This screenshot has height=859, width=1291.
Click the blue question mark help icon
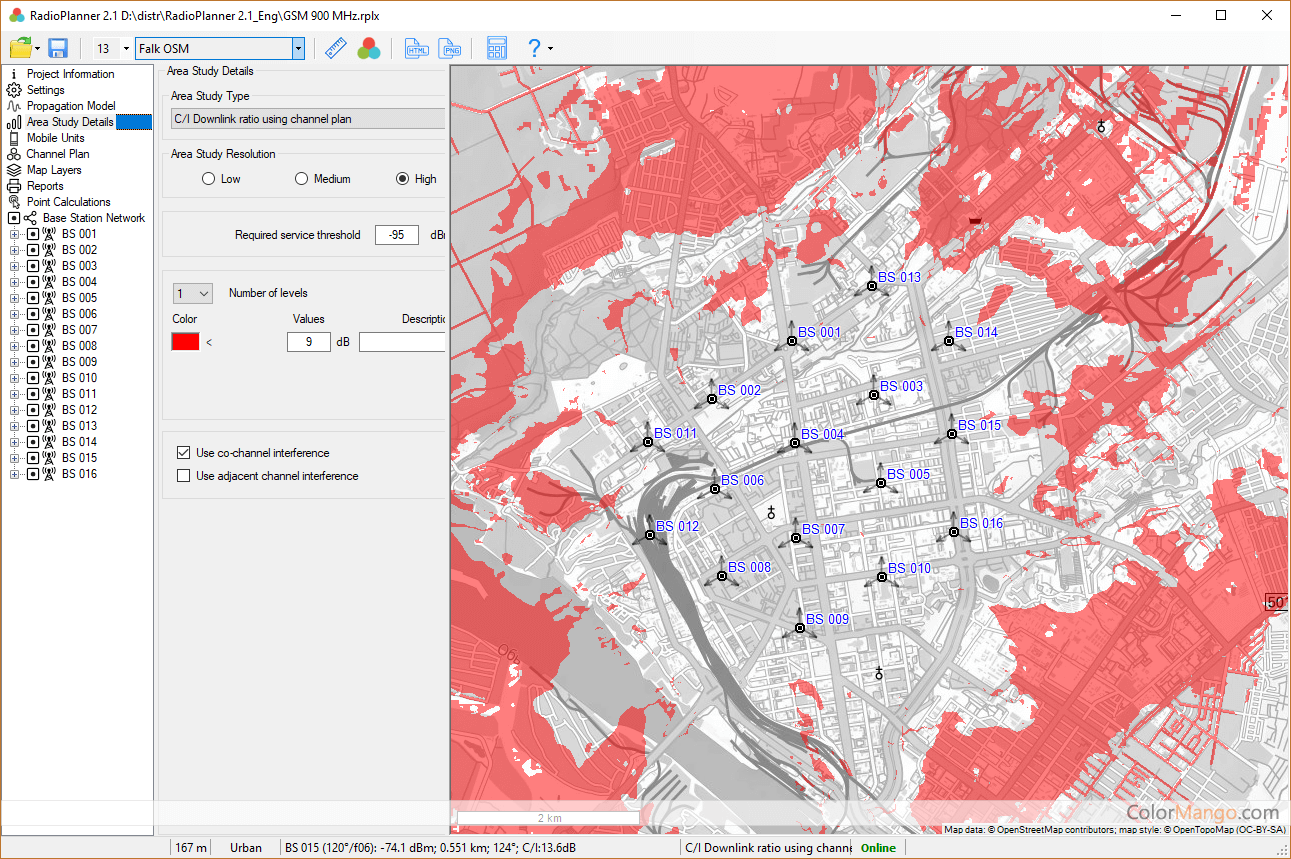(534, 48)
